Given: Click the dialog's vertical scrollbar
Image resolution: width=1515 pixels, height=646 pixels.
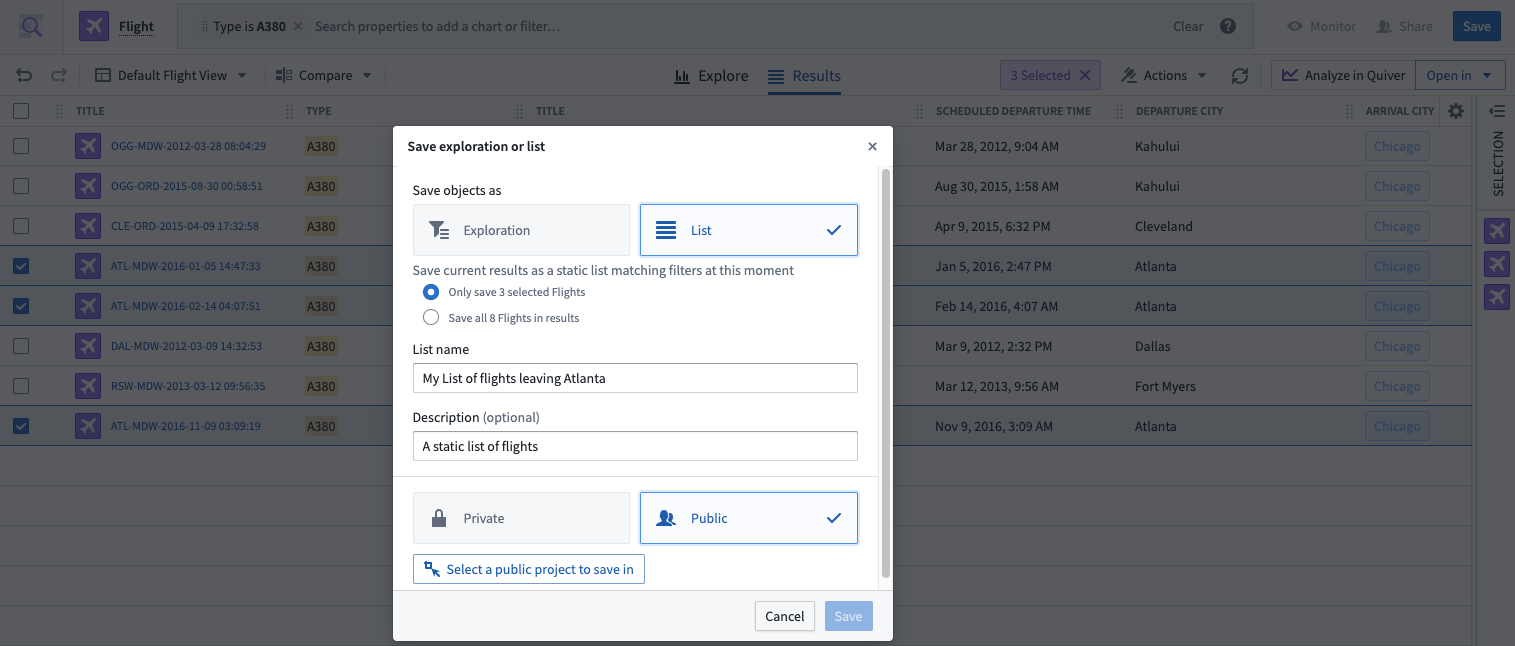Looking at the screenshot, I should (x=885, y=373).
